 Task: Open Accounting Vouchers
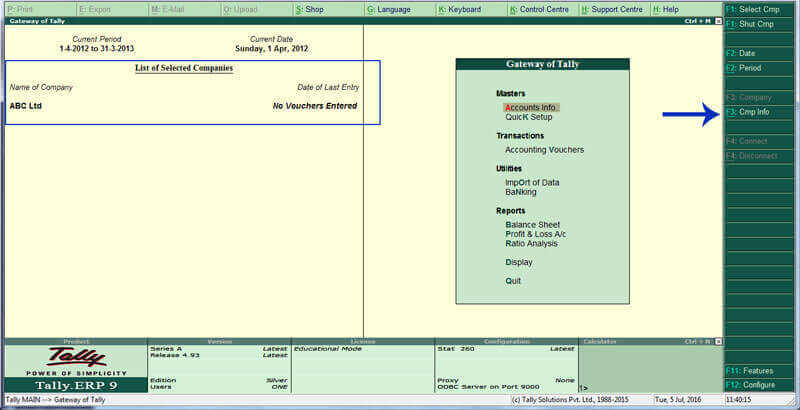point(544,150)
